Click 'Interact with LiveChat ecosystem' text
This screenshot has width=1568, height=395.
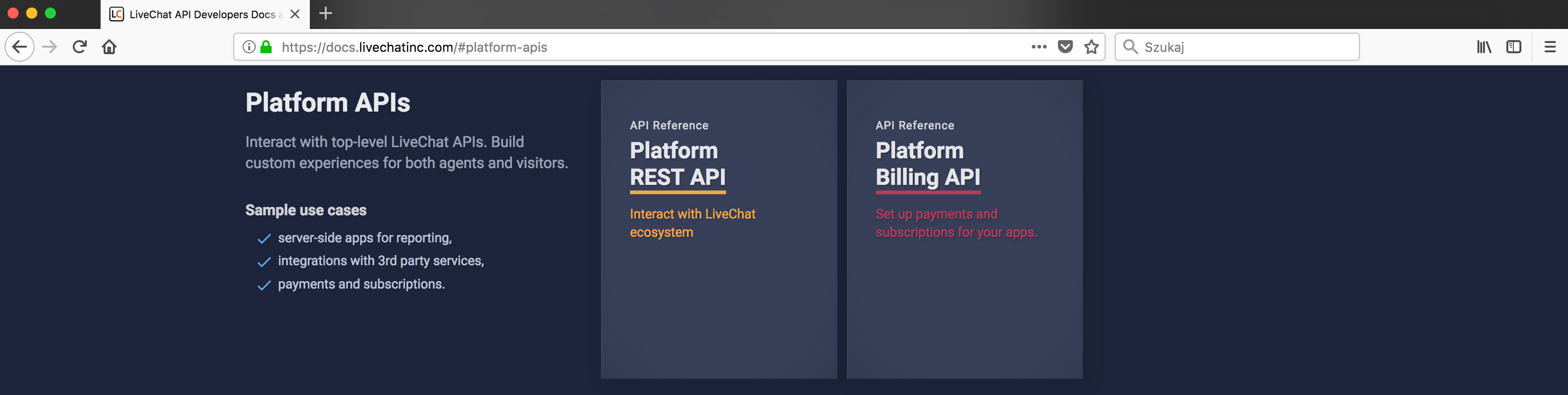[693, 223]
